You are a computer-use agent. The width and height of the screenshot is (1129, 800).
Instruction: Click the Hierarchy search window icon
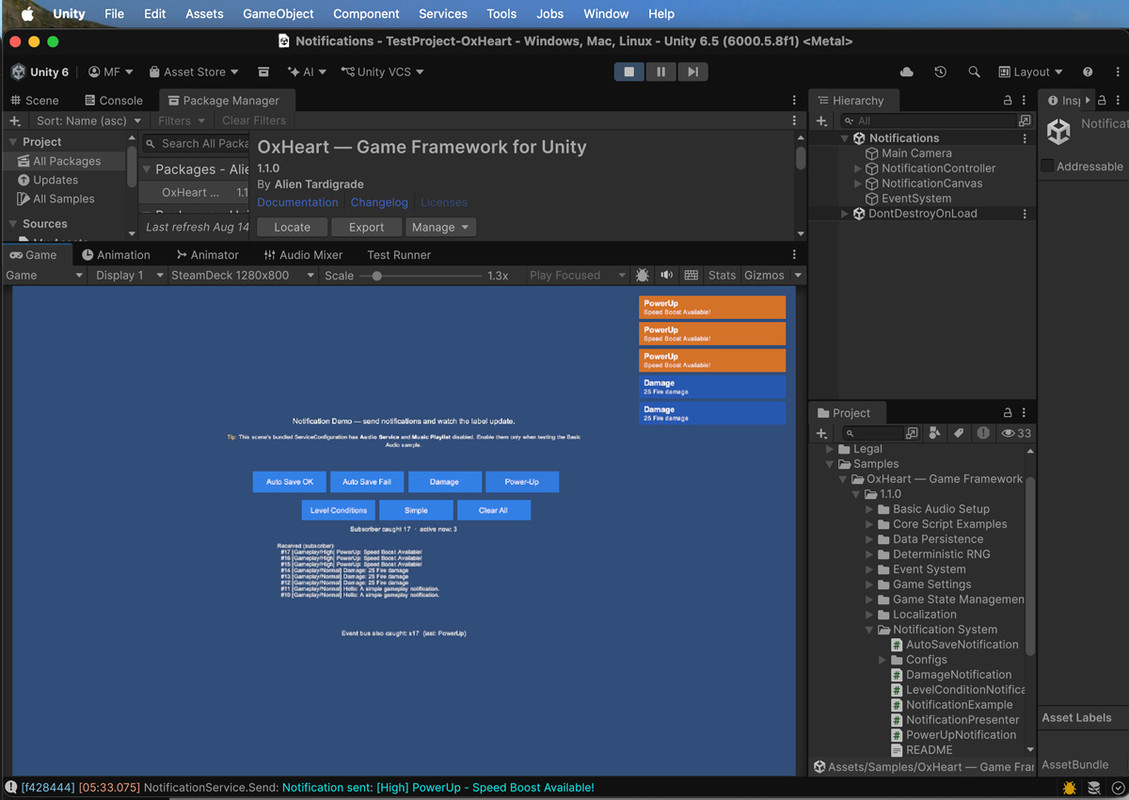click(x=1025, y=121)
